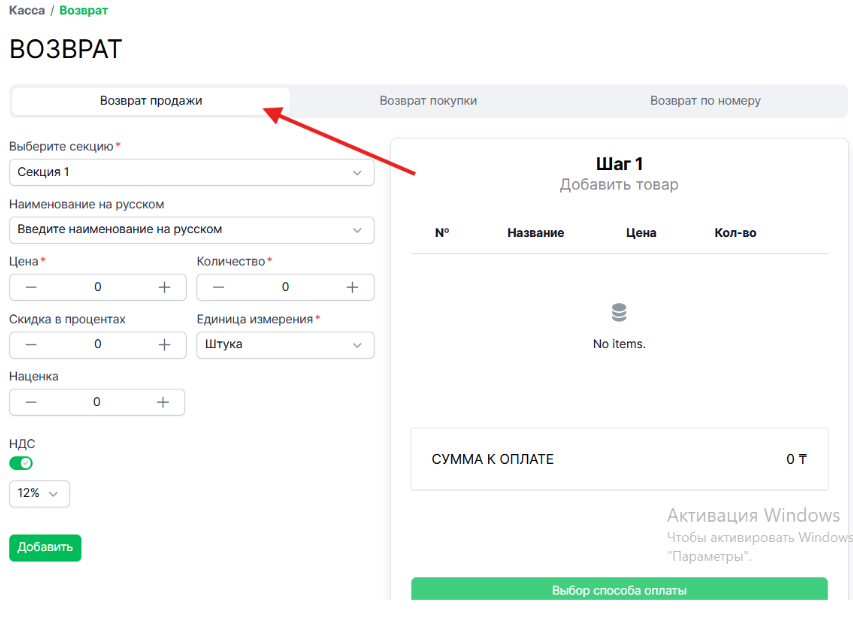Select the Возврат продажи tab
Viewport: 853px width, 622px height.
tap(151, 101)
